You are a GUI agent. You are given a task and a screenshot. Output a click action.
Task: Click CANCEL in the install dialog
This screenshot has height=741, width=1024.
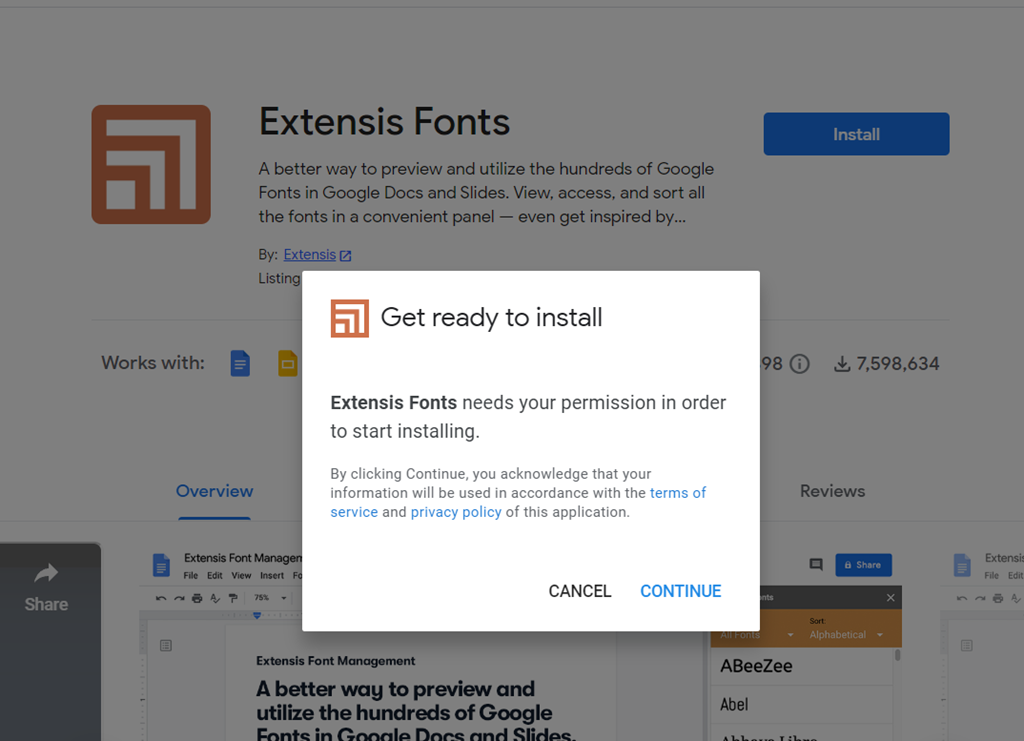tap(580, 591)
